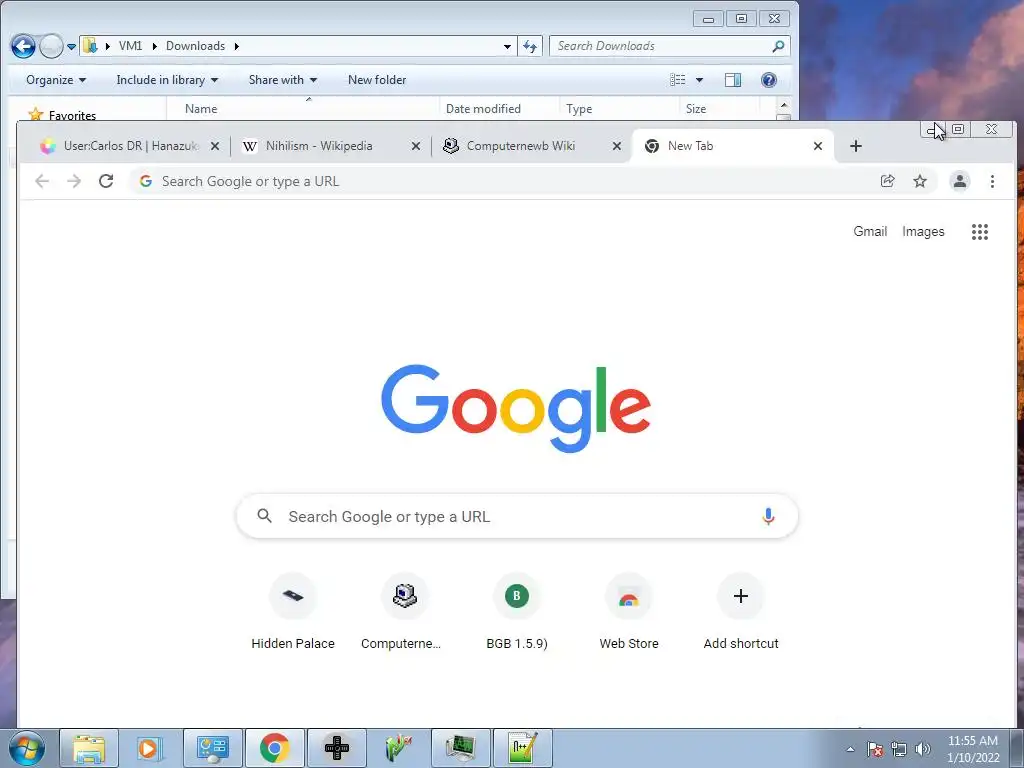Image resolution: width=1024 pixels, height=768 pixels.
Task: Sort files by the Type column
Action: (620, 108)
